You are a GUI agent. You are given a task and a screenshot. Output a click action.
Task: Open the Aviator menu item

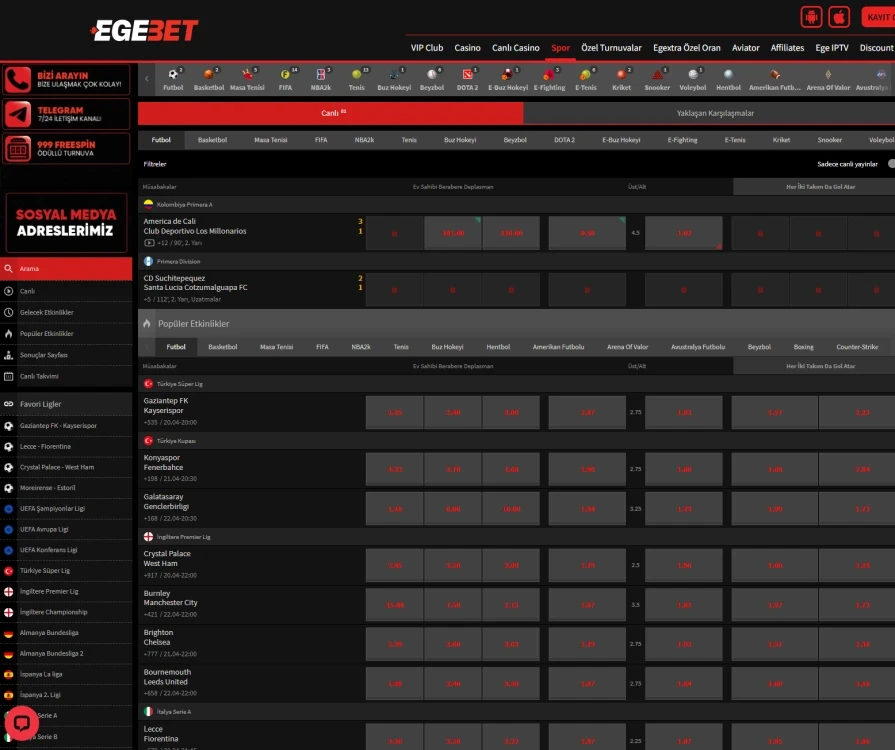coord(745,48)
